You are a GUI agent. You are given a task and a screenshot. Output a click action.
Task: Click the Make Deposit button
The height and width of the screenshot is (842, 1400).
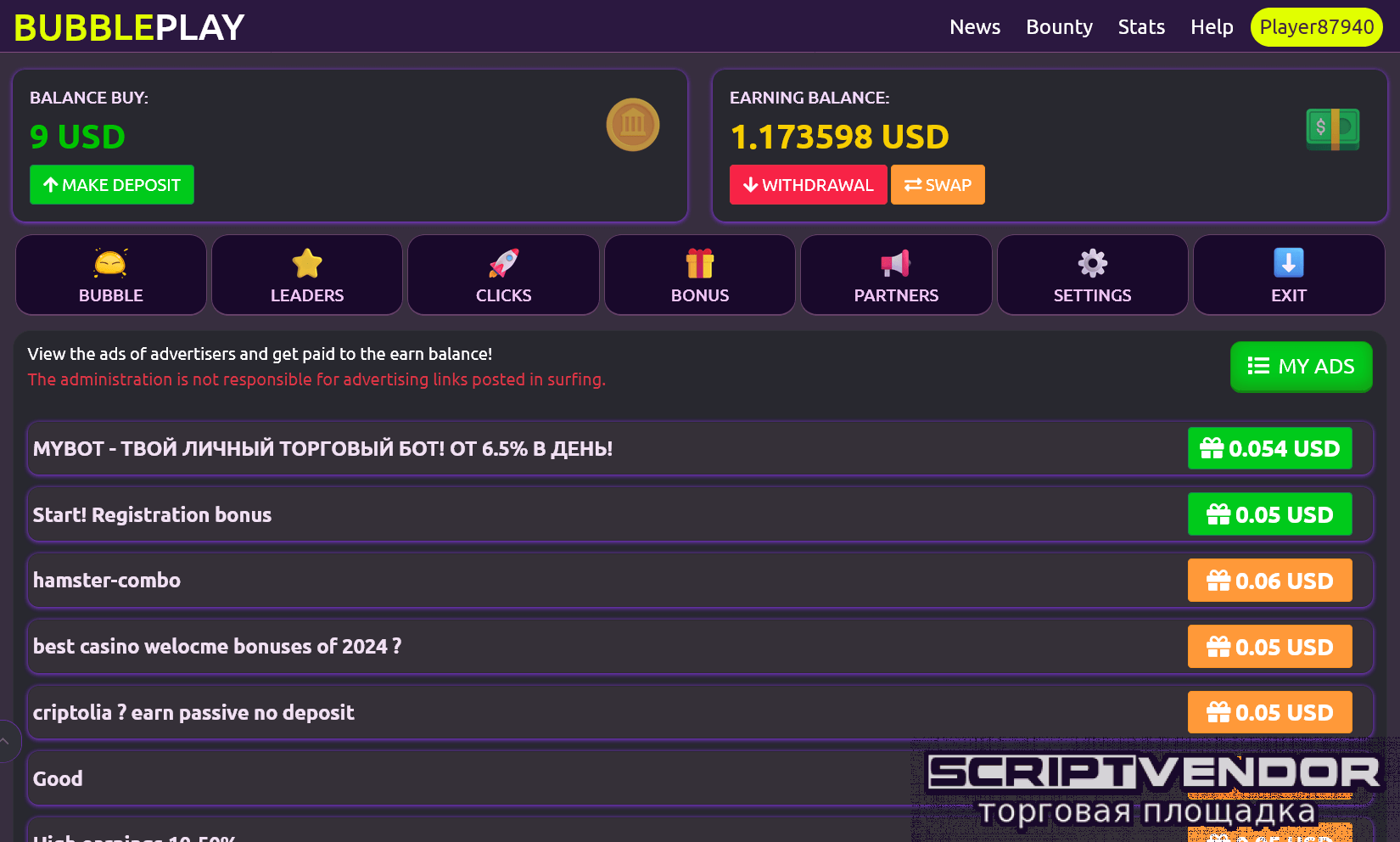click(112, 185)
